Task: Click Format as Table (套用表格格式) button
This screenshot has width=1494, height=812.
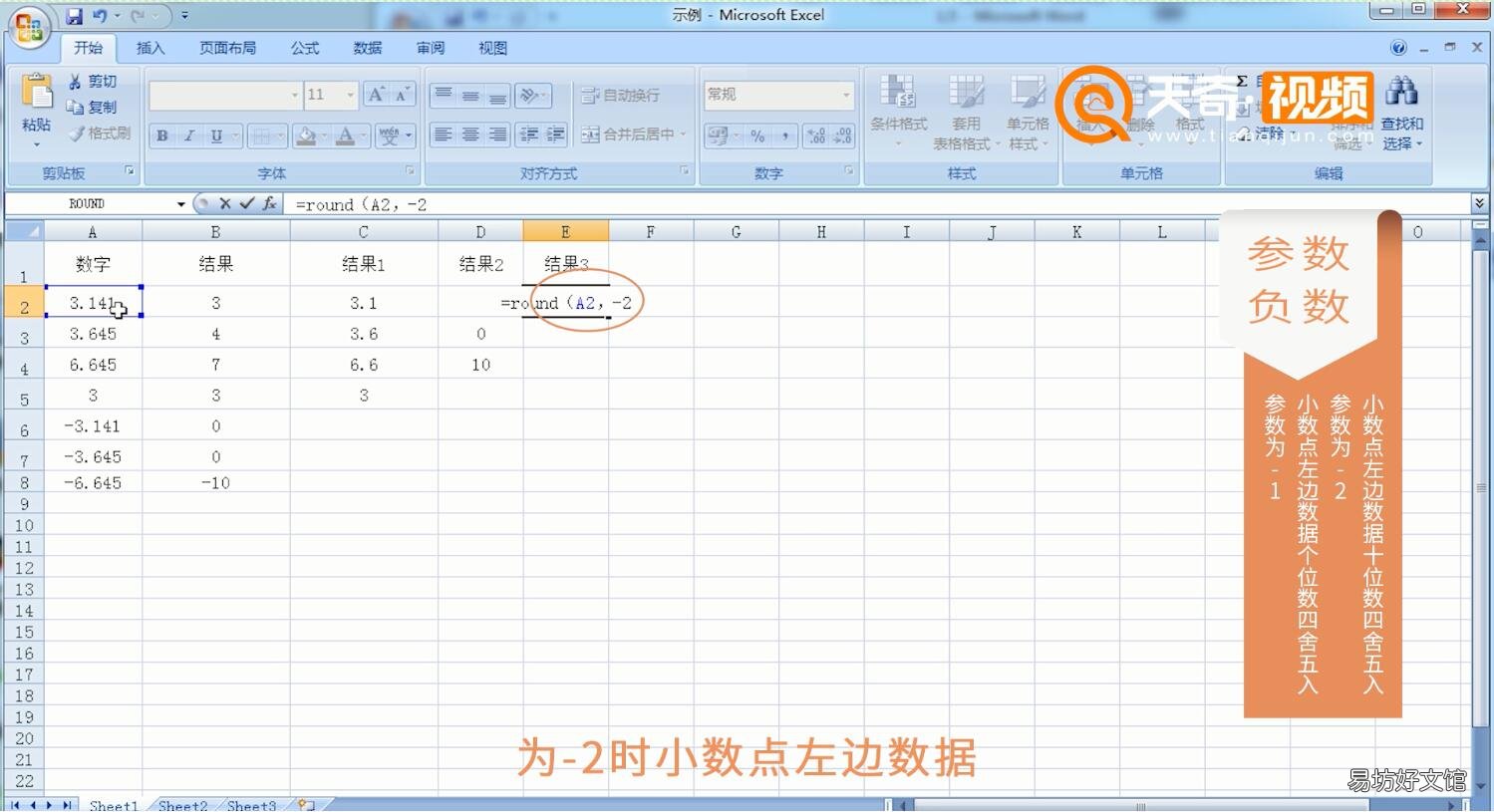Action: pos(966,113)
